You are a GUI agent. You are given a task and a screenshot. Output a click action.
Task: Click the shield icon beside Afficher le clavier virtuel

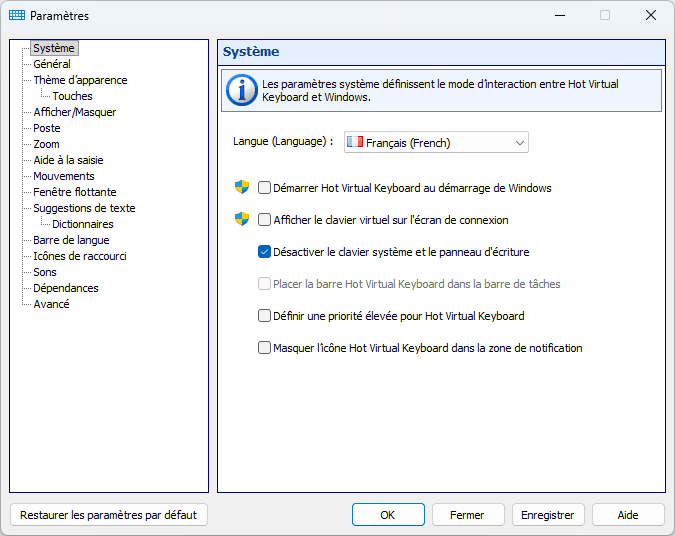pos(242,219)
